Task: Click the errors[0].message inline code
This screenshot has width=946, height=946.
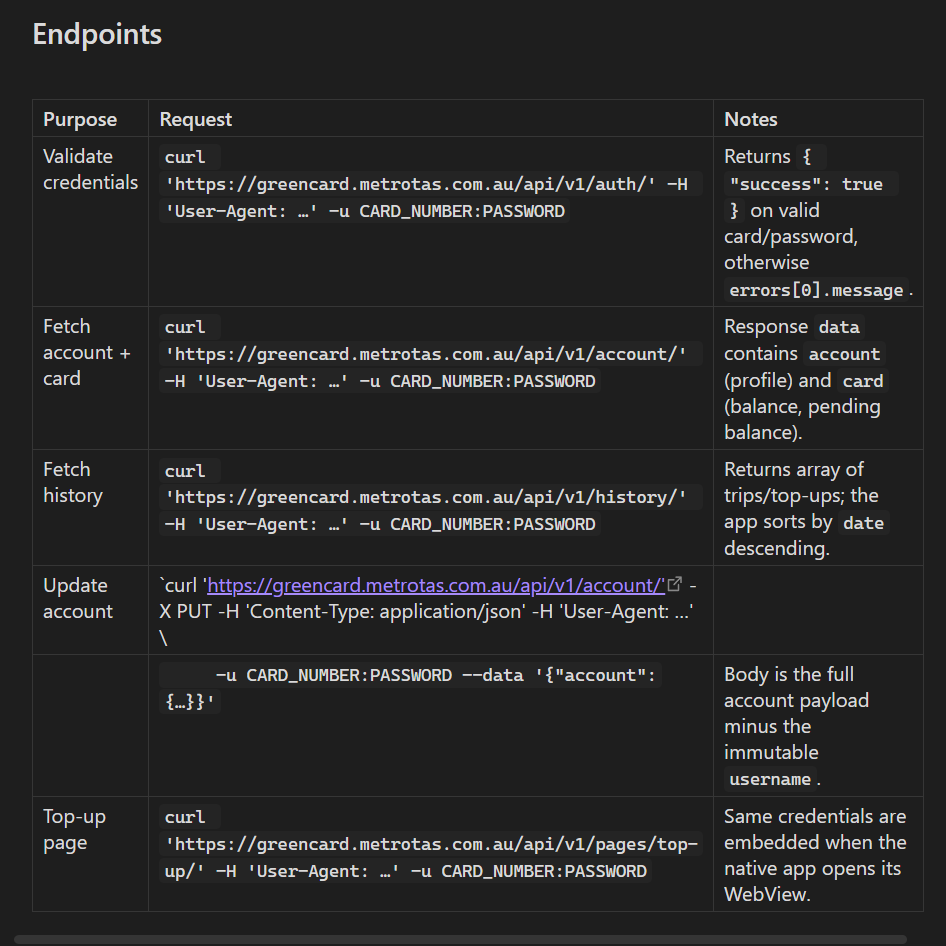Action: pyautogui.click(x=816, y=291)
